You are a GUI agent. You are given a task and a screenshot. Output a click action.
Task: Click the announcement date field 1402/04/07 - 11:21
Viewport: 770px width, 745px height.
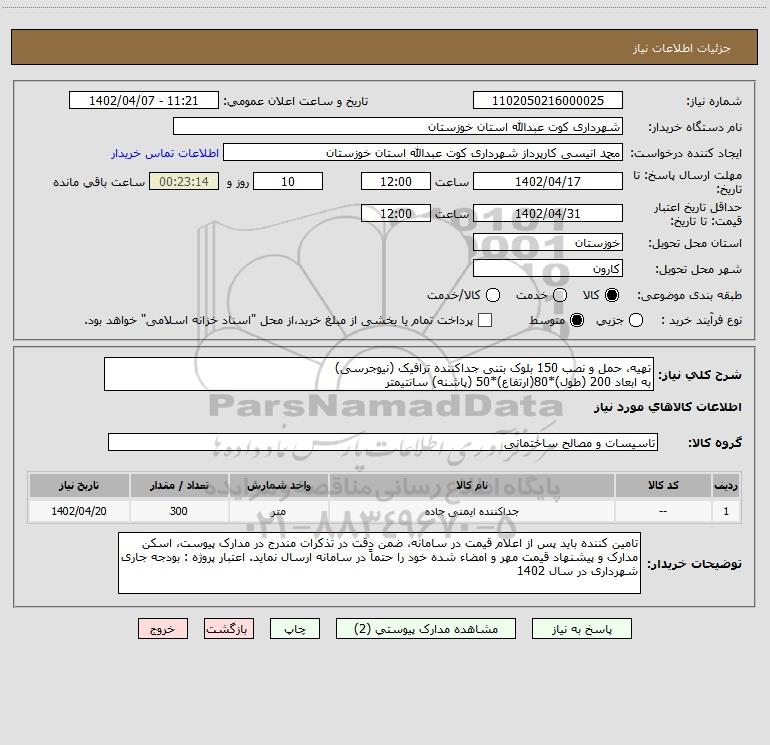point(144,101)
